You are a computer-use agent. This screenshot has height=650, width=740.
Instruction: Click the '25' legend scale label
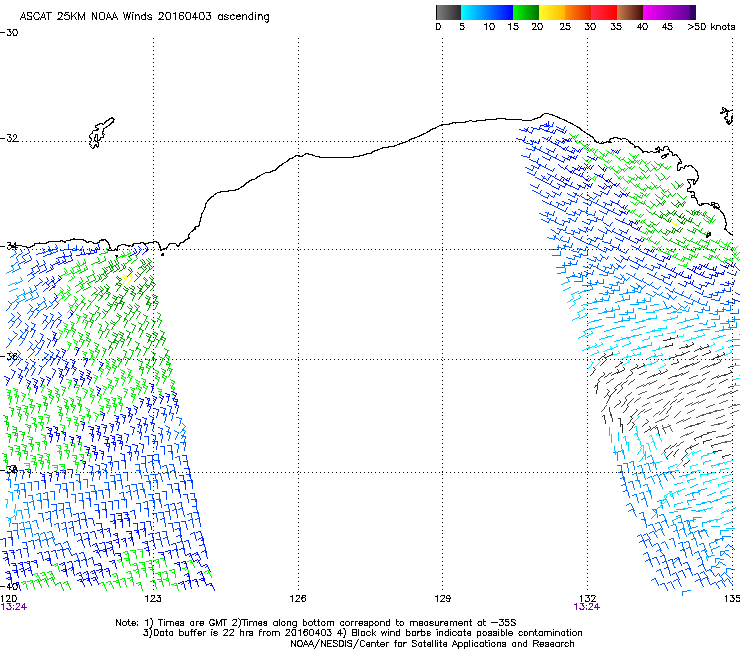point(565,27)
